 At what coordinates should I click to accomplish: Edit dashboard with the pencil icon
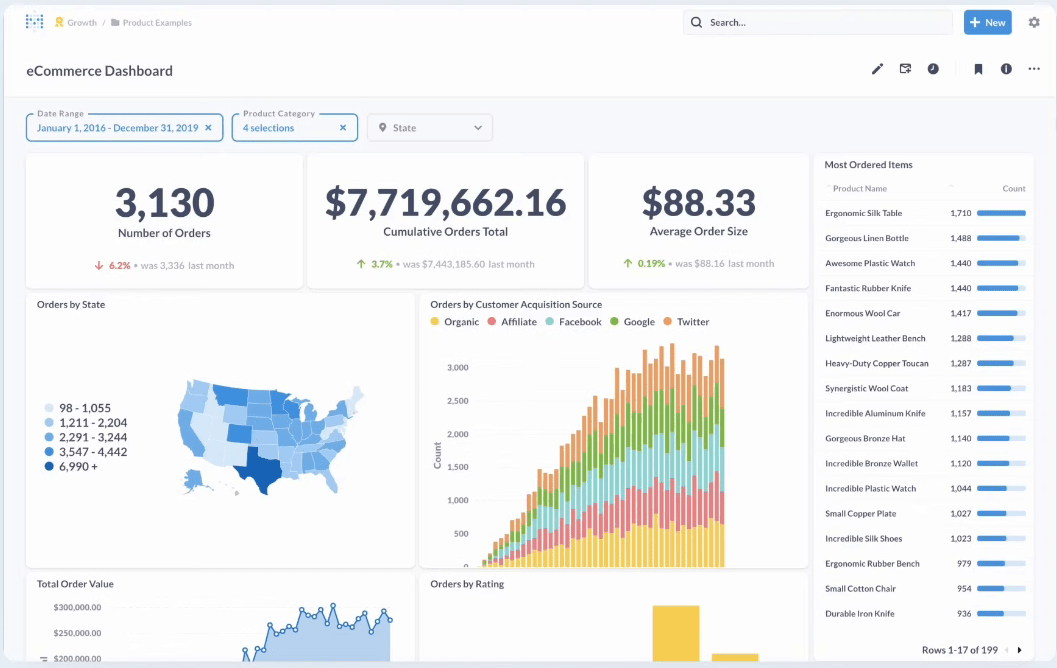877,69
